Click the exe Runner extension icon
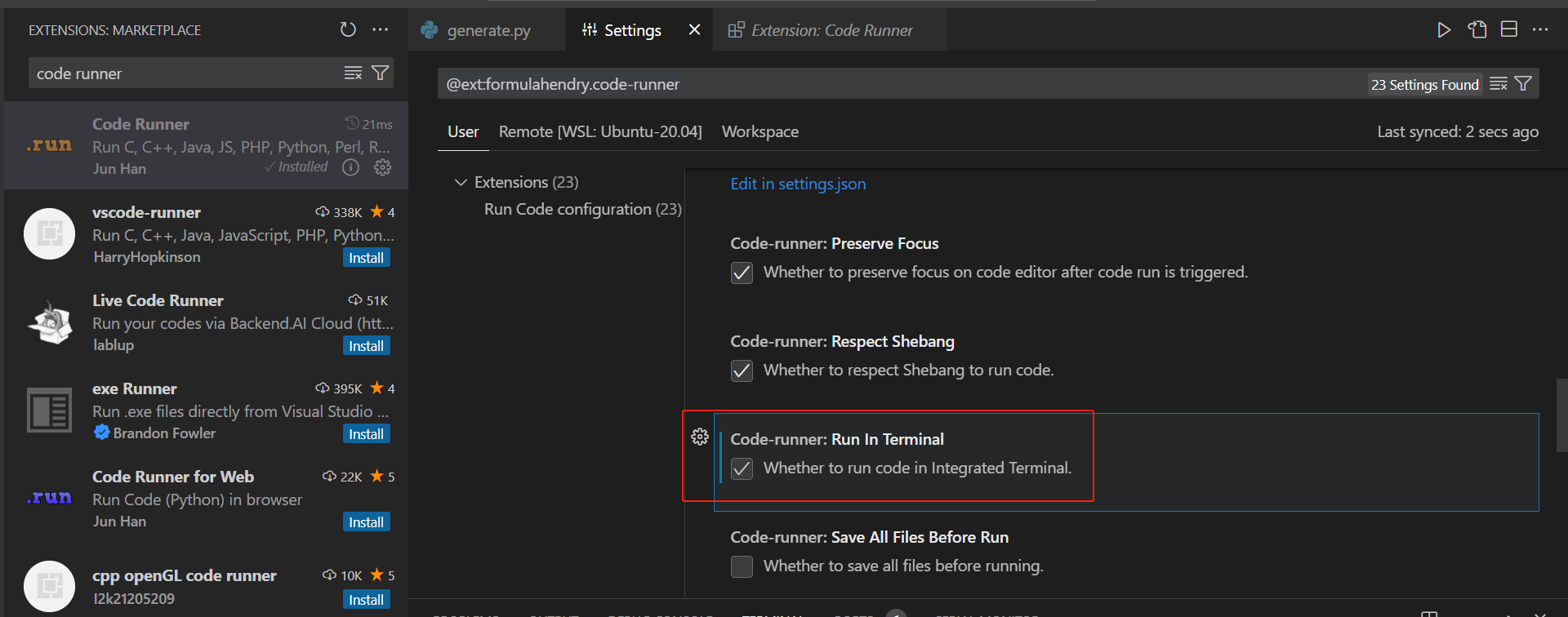 pyautogui.click(x=49, y=410)
